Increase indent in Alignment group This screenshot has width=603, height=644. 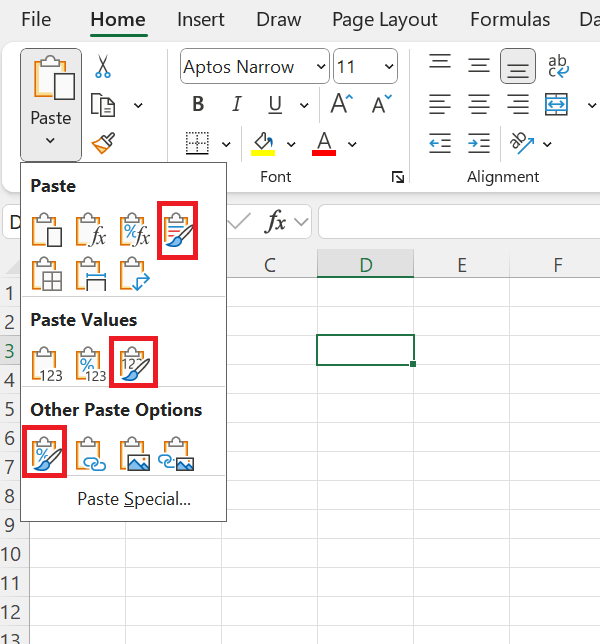[x=479, y=143]
